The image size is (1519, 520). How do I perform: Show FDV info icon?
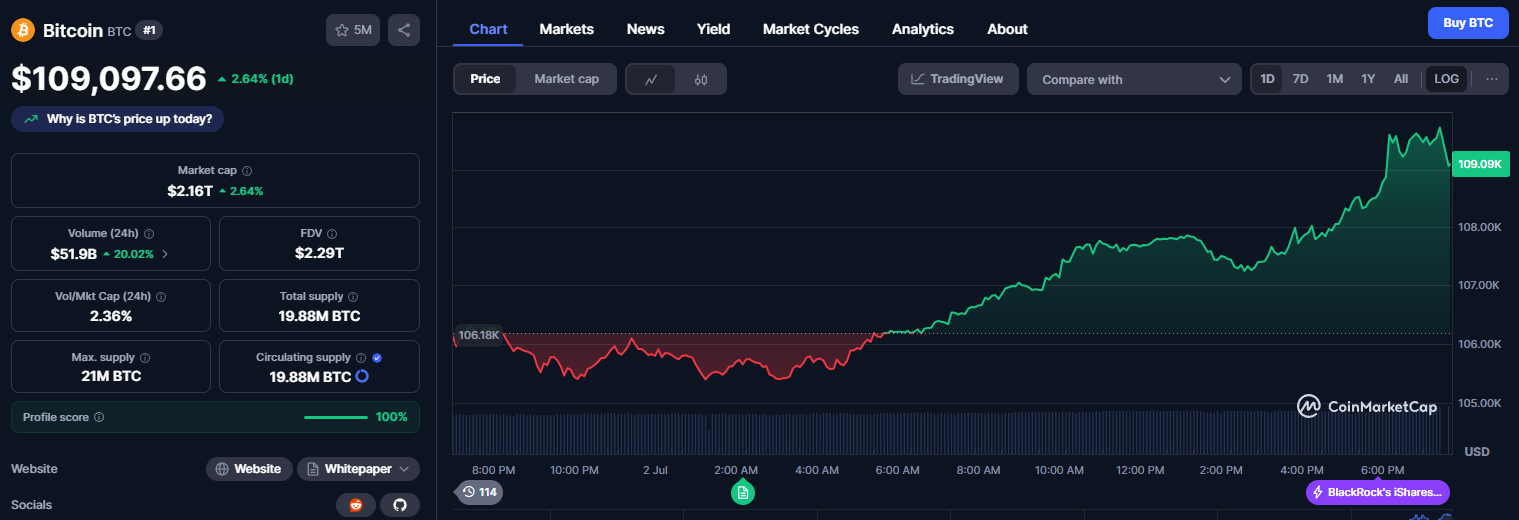coord(332,233)
